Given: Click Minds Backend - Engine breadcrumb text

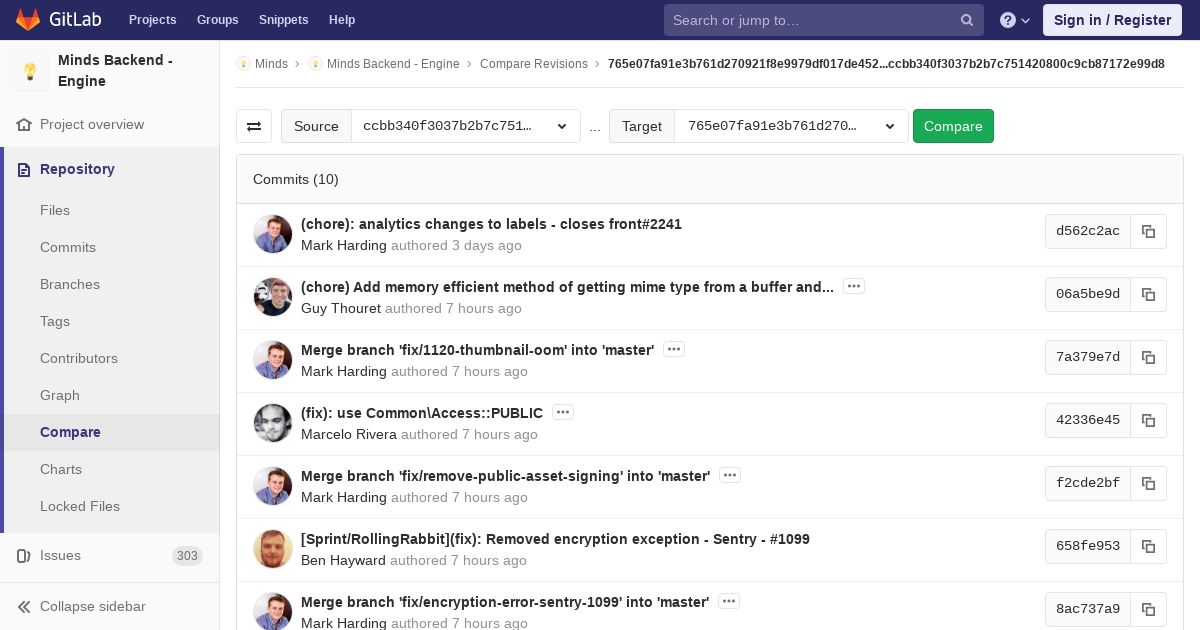Looking at the screenshot, I should [393, 64].
